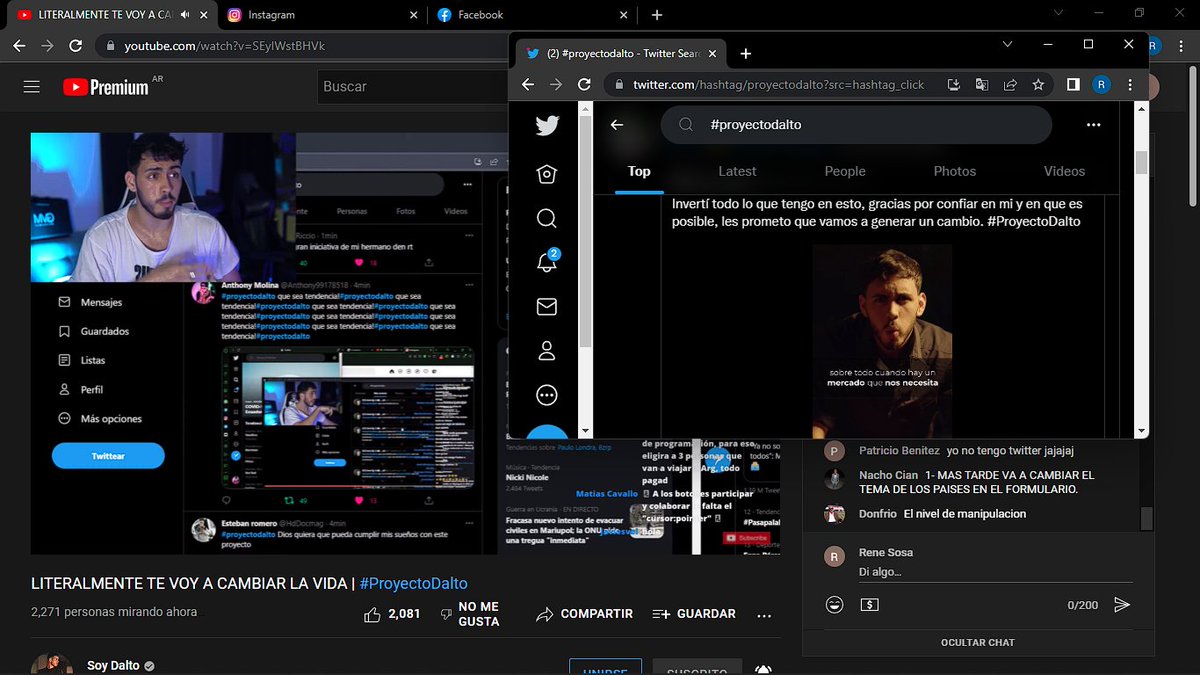
Task: Open new tab in Twitter window
Action: pos(745,53)
